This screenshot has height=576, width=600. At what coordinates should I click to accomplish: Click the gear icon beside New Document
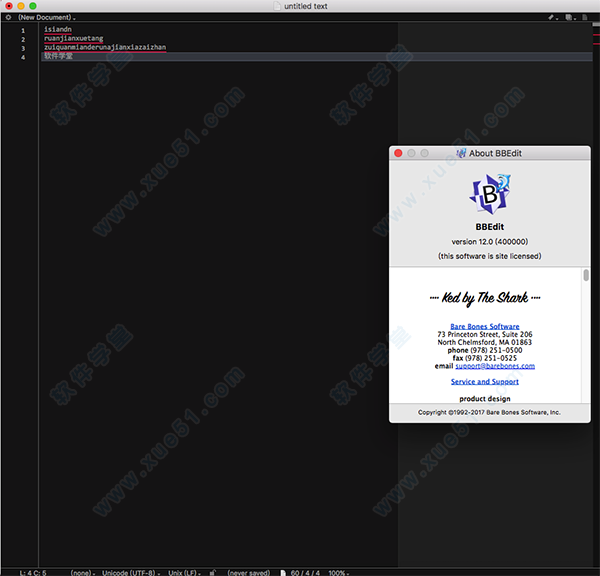click(8, 17)
